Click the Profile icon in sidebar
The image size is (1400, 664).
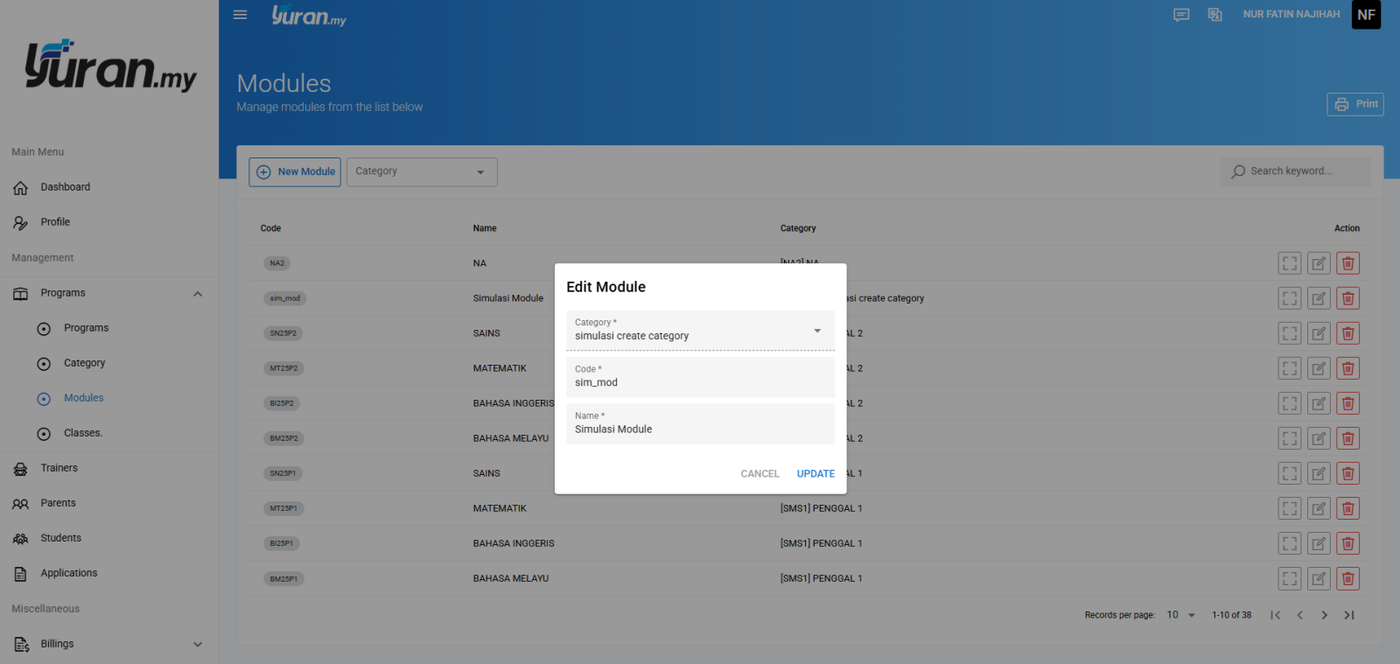[20, 223]
